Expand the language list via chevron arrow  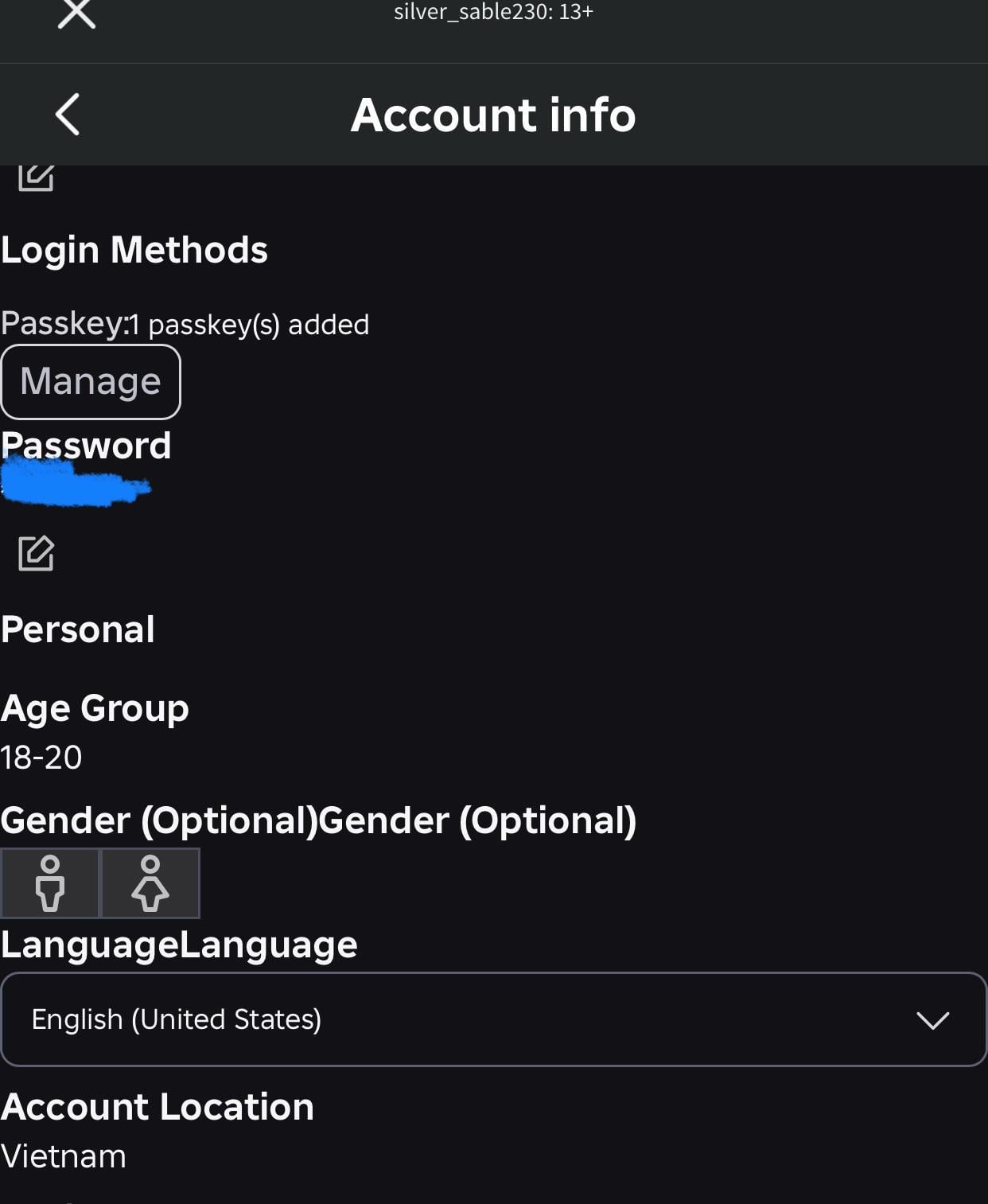click(932, 1020)
